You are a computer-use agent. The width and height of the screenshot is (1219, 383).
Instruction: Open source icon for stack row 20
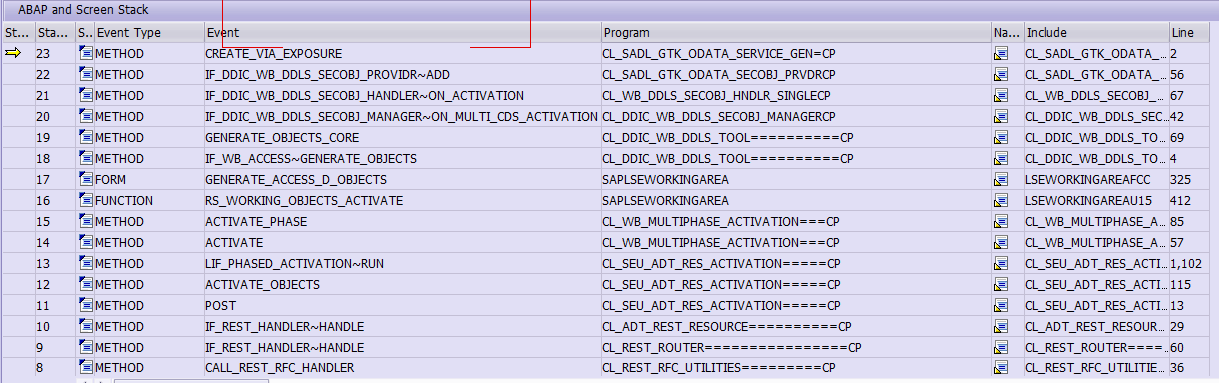click(85, 117)
